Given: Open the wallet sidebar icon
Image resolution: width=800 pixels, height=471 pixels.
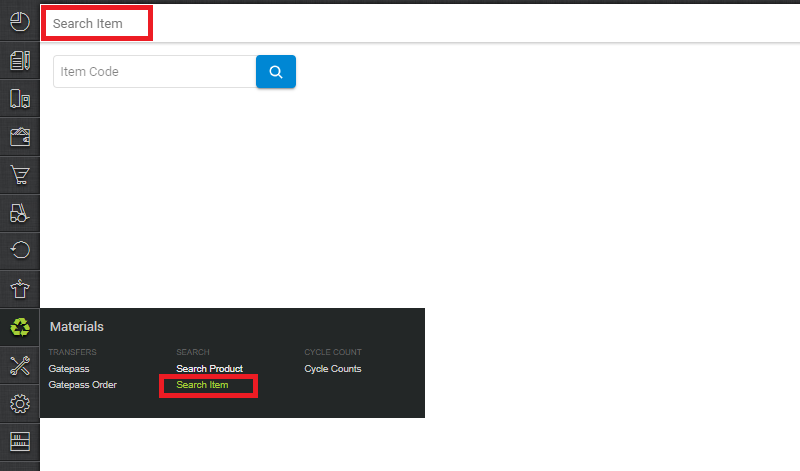Looking at the screenshot, I should (x=20, y=137).
